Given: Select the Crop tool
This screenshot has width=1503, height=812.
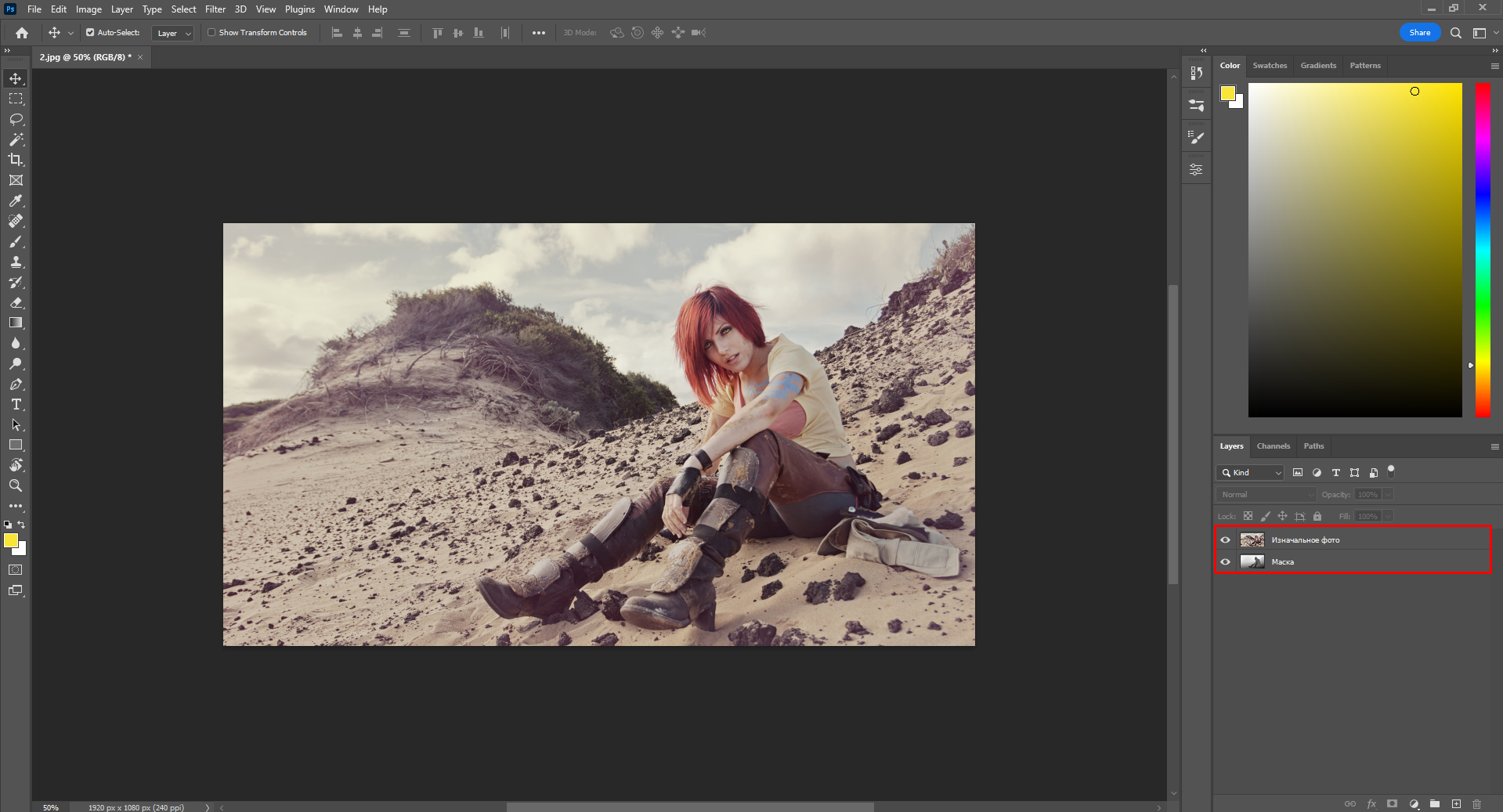Looking at the screenshot, I should 16,160.
